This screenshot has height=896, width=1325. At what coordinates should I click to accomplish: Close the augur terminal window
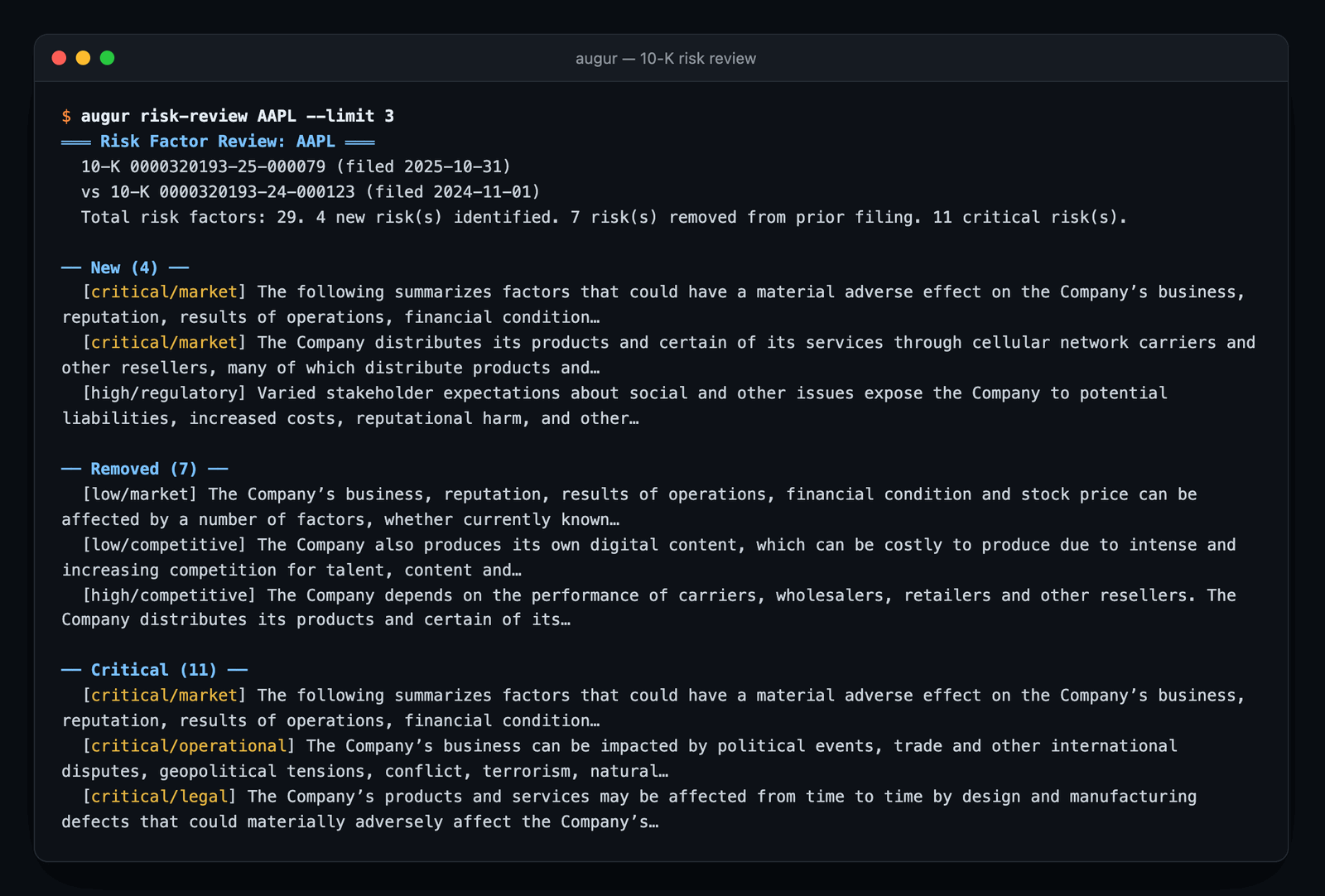(59, 58)
